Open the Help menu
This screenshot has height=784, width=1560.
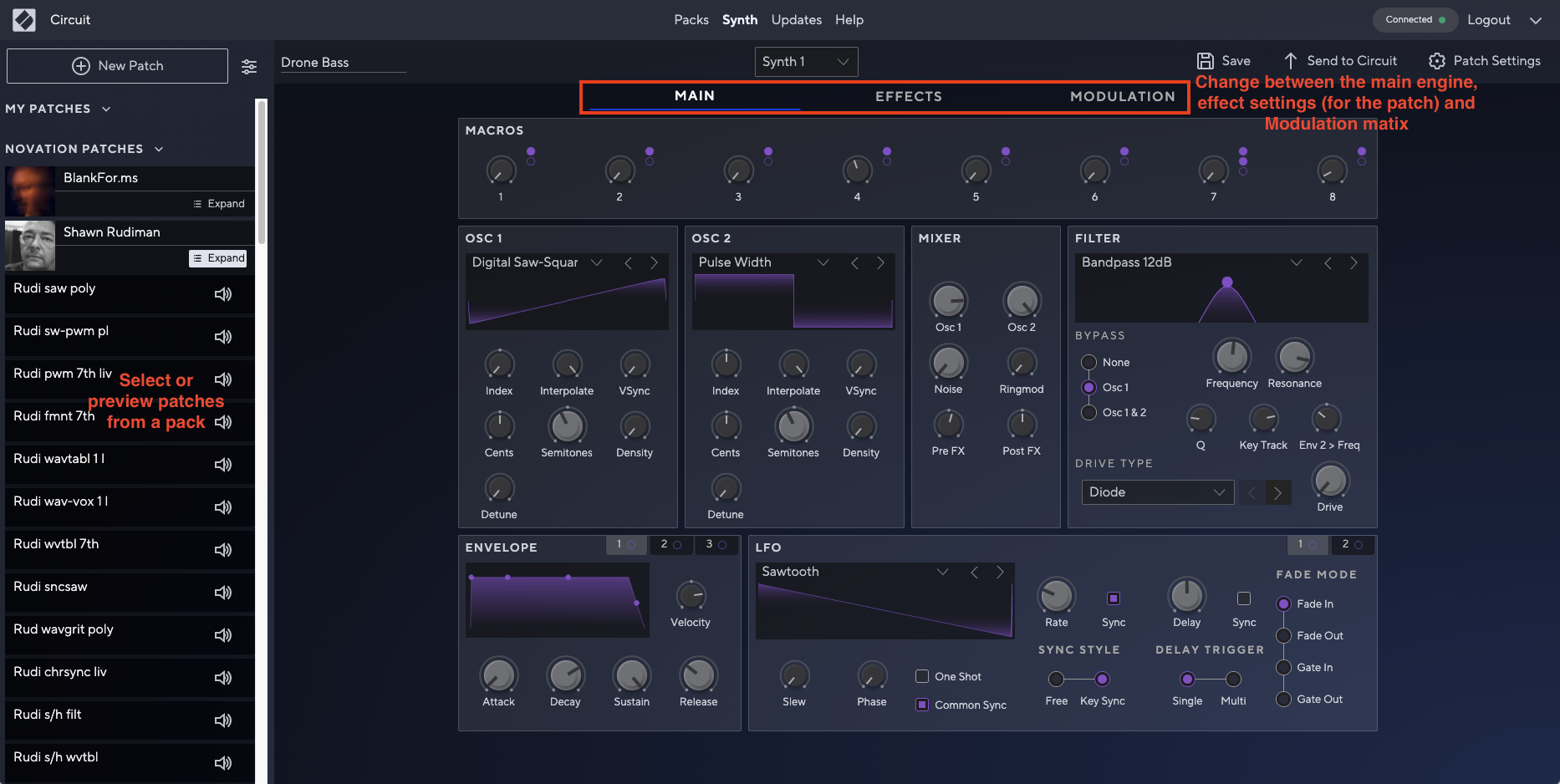(x=849, y=20)
